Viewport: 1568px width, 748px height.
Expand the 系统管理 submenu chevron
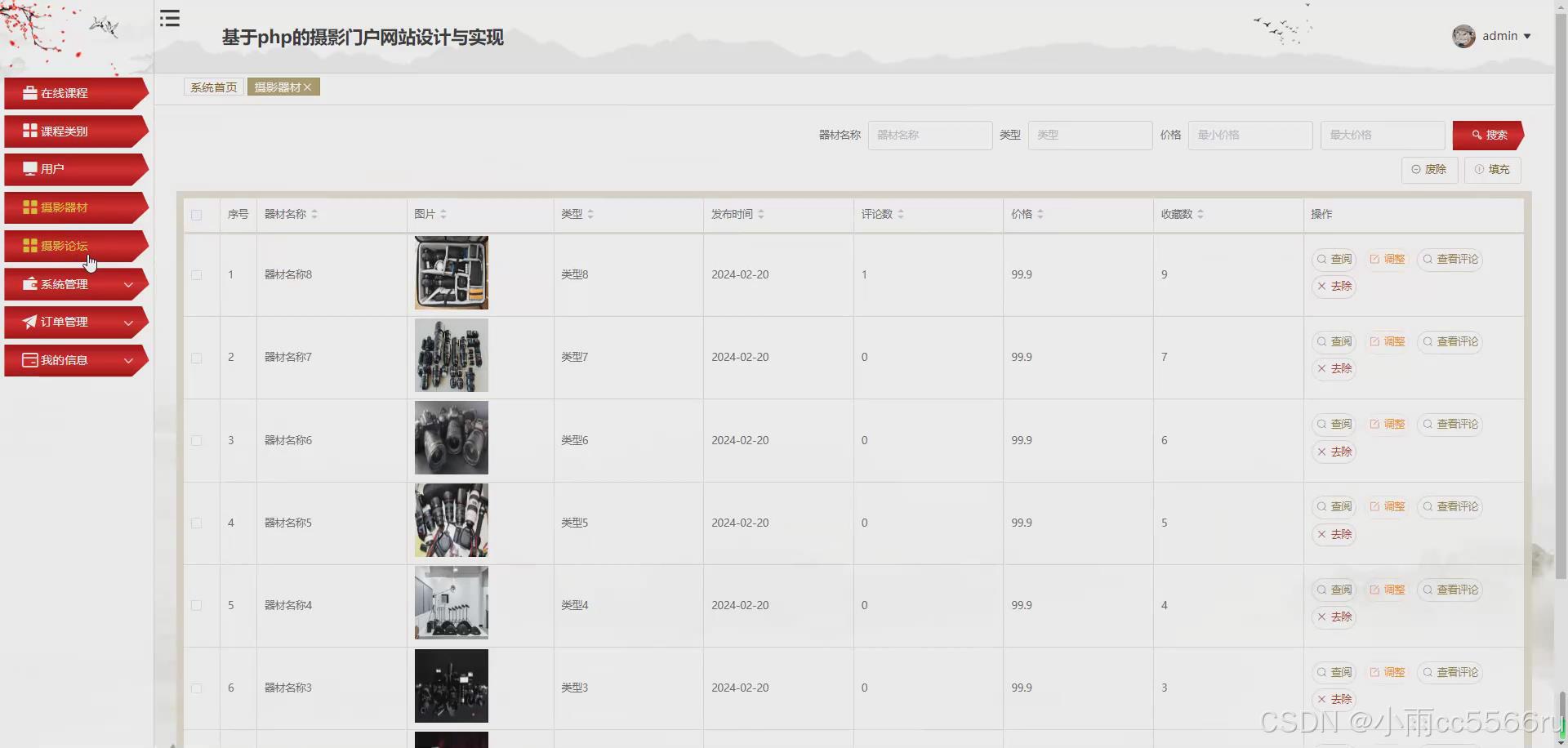point(128,284)
